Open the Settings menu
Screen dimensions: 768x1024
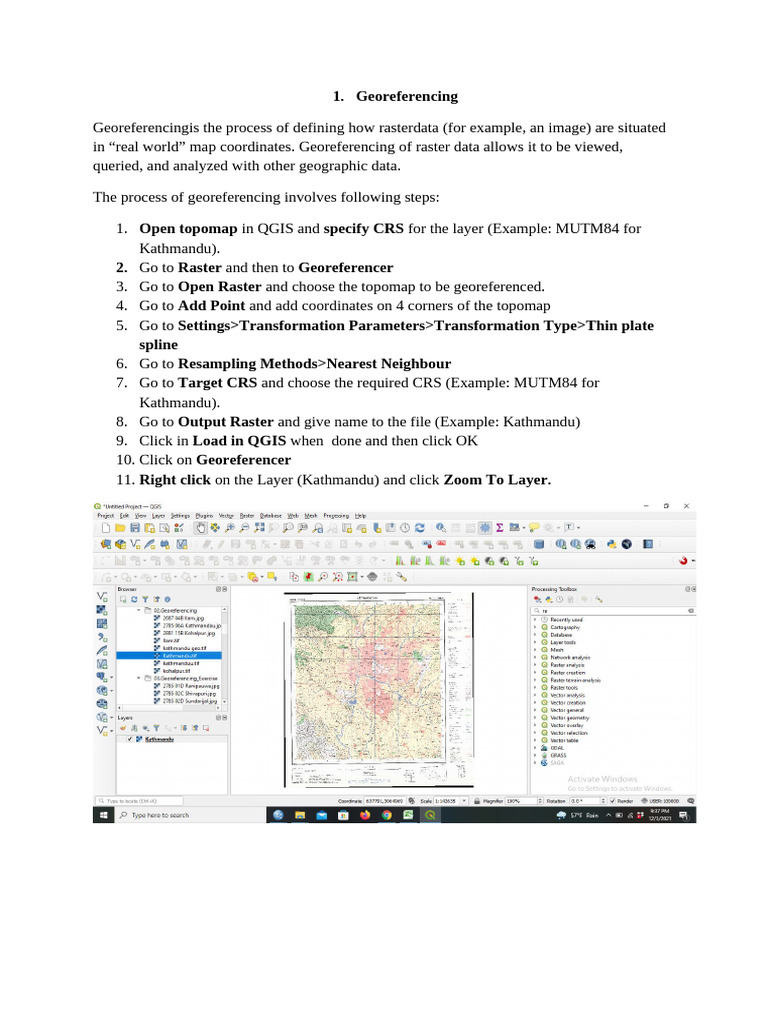(x=180, y=515)
